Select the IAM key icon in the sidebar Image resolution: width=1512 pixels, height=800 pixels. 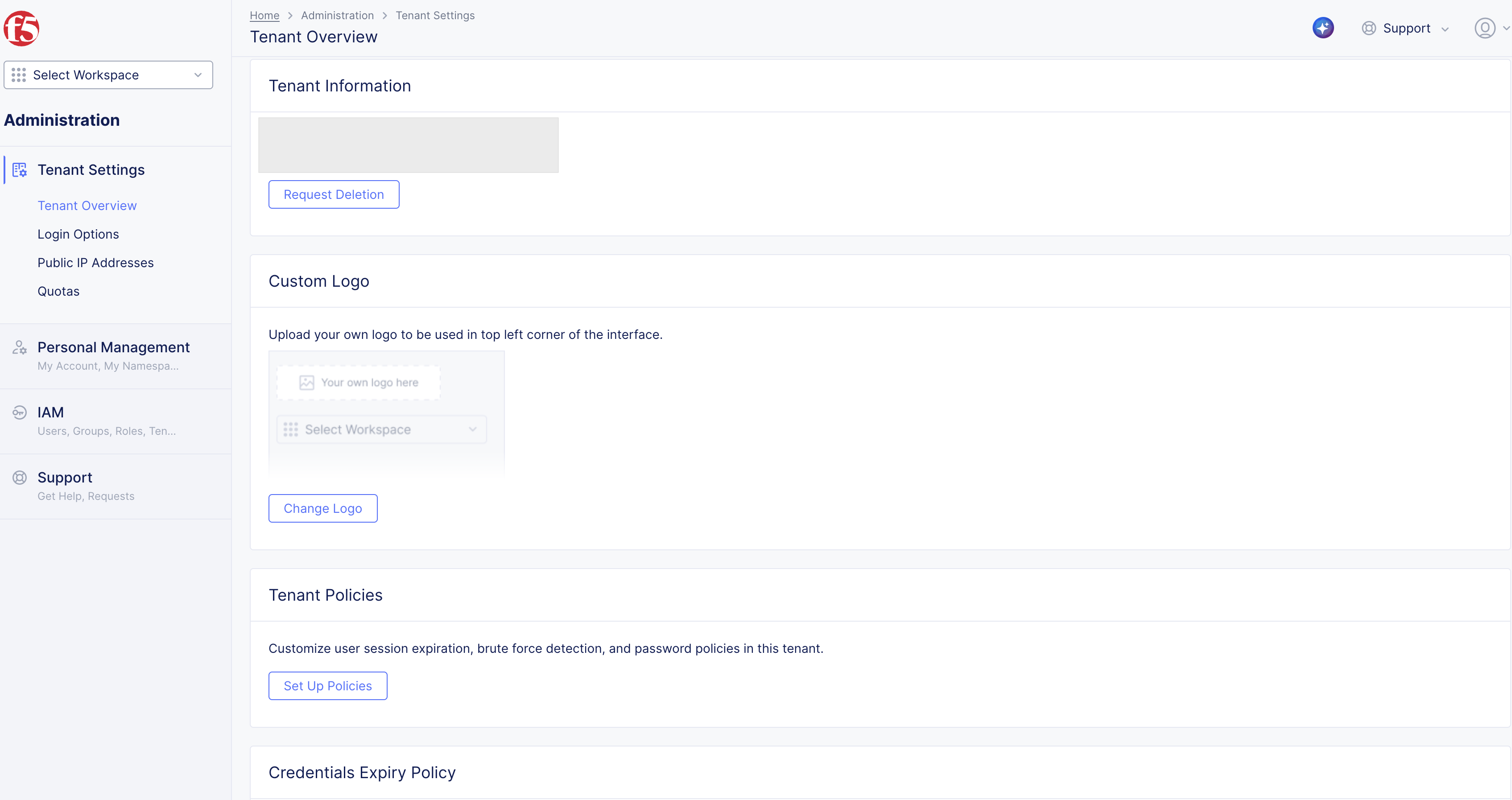pyautogui.click(x=19, y=412)
